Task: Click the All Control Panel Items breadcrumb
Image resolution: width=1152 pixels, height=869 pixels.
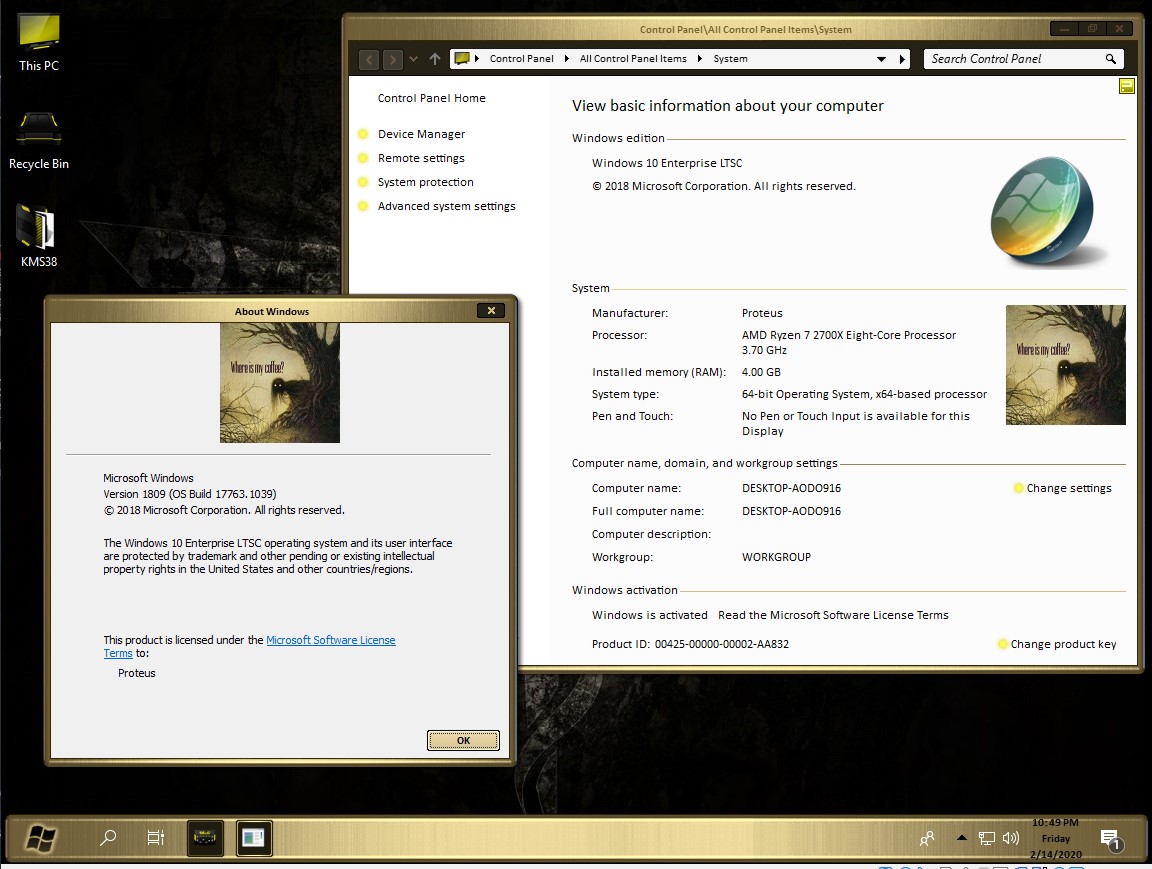Action: tap(633, 59)
